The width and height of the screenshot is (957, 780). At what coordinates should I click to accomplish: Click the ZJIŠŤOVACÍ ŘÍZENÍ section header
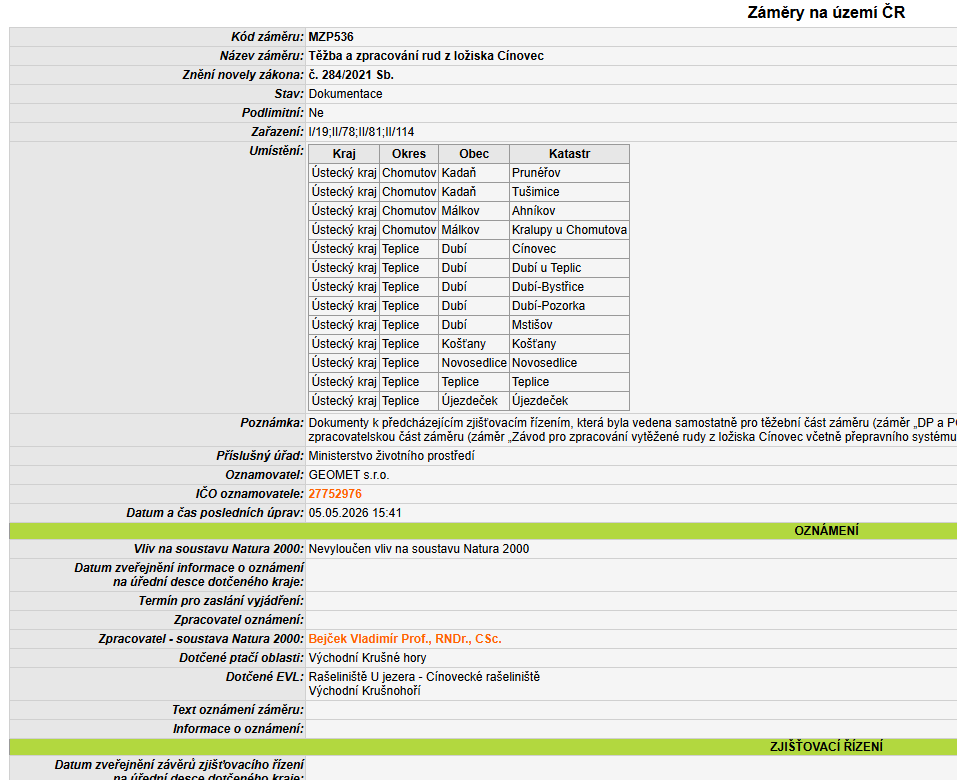point(826,746)
